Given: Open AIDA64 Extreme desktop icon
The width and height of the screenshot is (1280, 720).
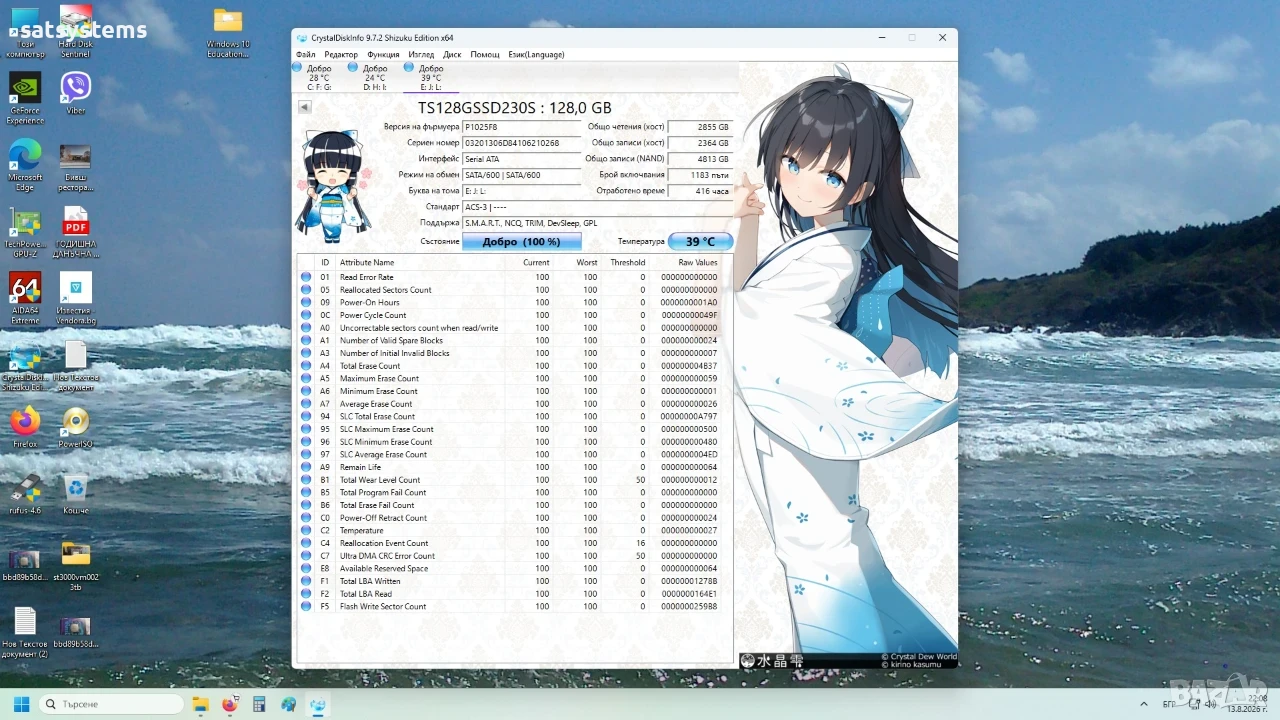Looking at the screenshot, I should pos(25,299).
